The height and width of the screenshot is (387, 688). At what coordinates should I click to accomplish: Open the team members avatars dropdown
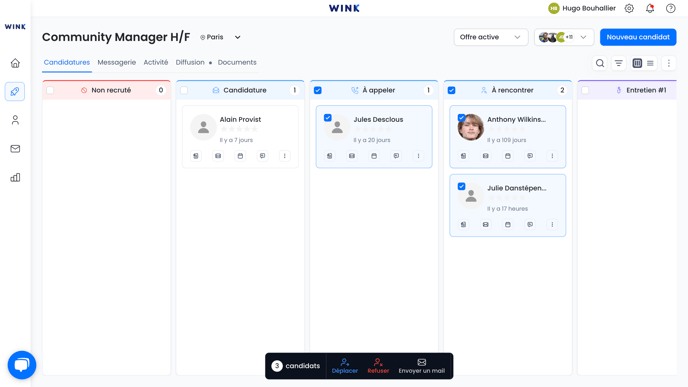(x=564, y=37)
